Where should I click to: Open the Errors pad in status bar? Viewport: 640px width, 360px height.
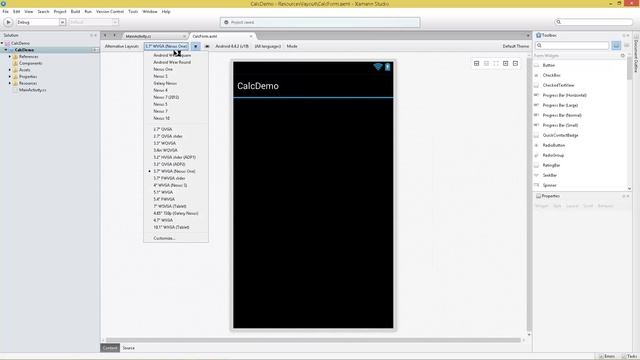coord(607,356)
